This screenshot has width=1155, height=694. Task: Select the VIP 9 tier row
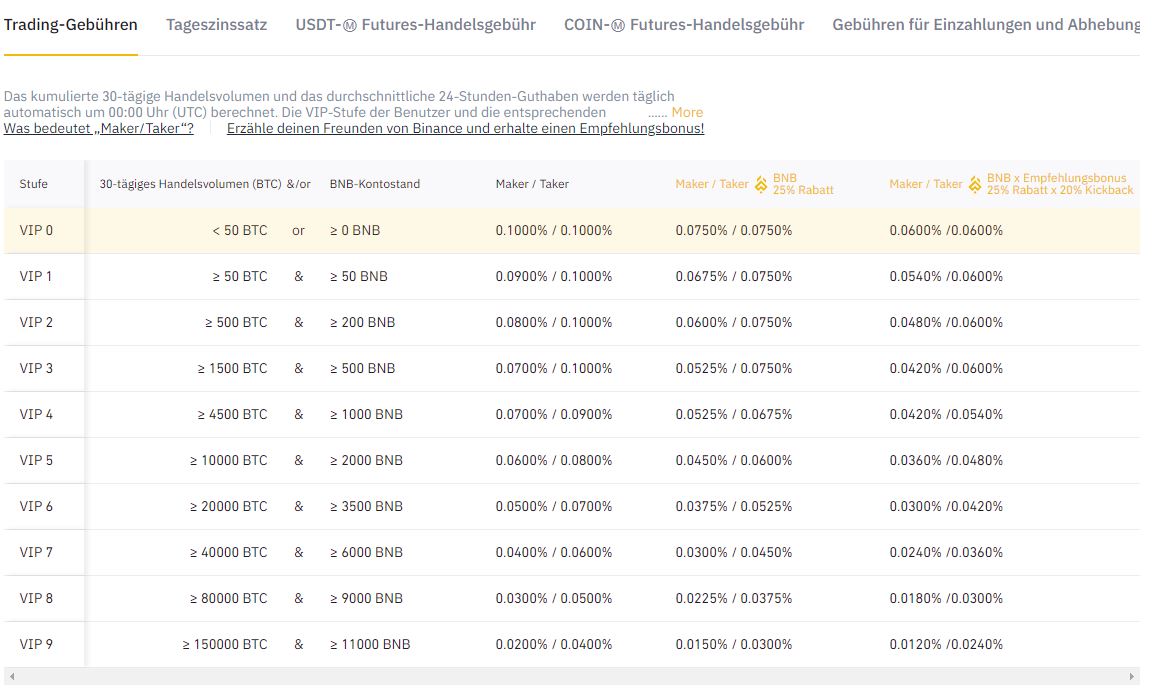pos(400,644)
